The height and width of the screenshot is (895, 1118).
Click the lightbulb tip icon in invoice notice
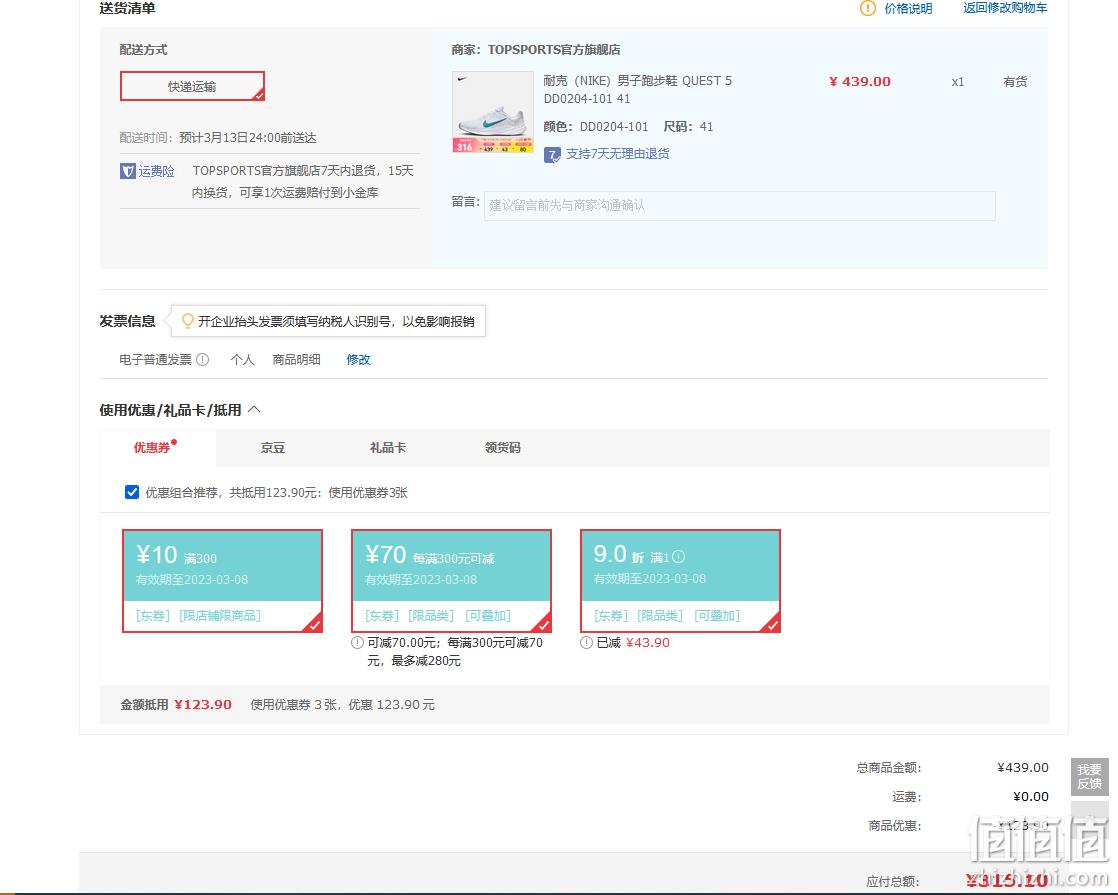pyautogui.click(x=188, y=321)
